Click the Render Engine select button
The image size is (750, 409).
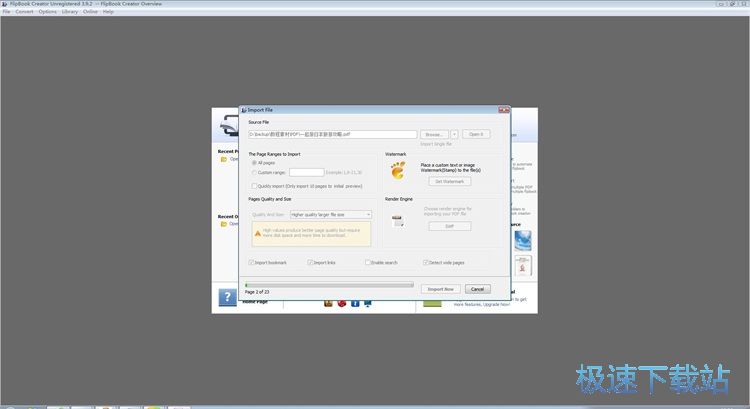click(x=450, y=226)
